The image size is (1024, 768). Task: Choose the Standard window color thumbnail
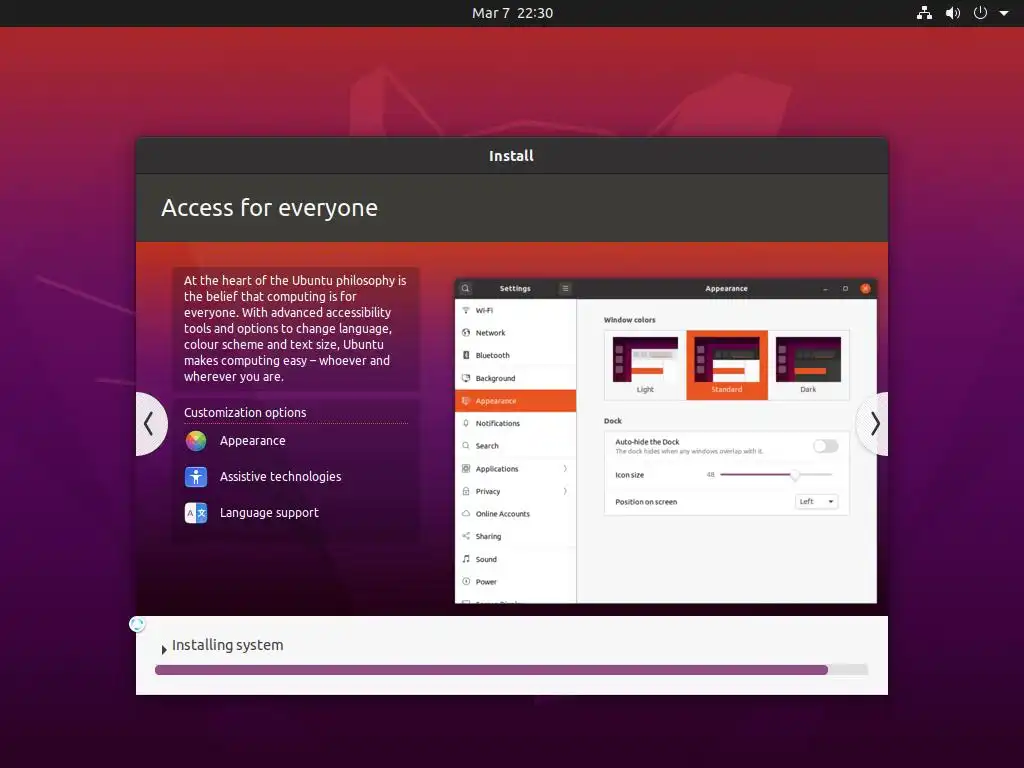[x=727, y=365]
